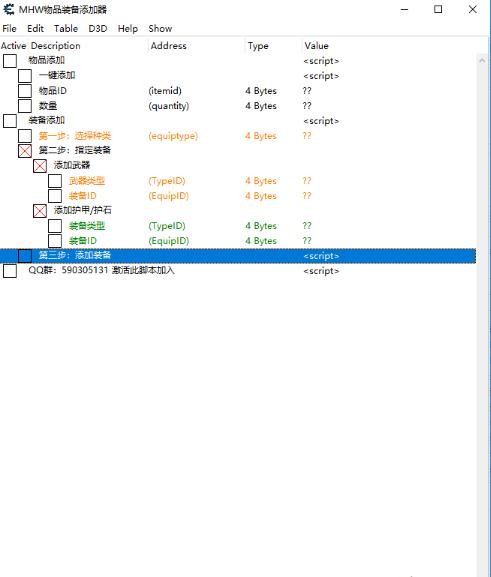Open the D3D menu
The width and height of the screenshot is (491, 577).
click(98, 29)
